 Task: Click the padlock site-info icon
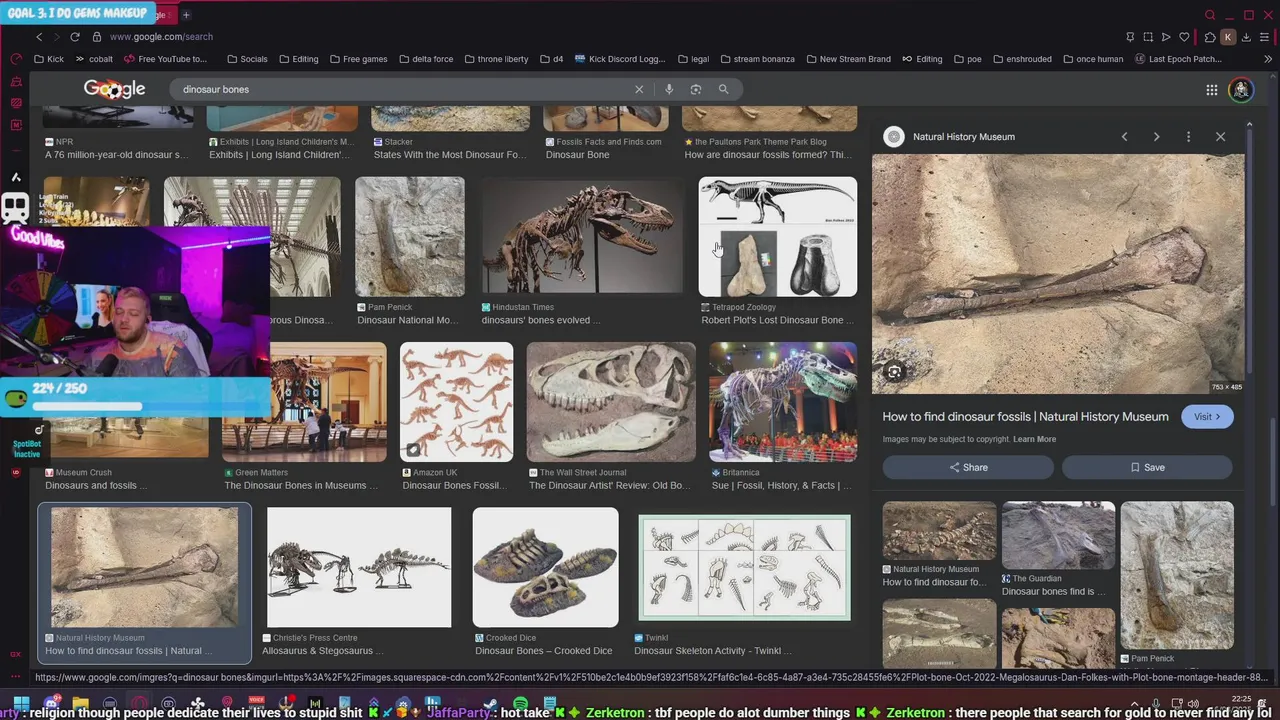97,37
